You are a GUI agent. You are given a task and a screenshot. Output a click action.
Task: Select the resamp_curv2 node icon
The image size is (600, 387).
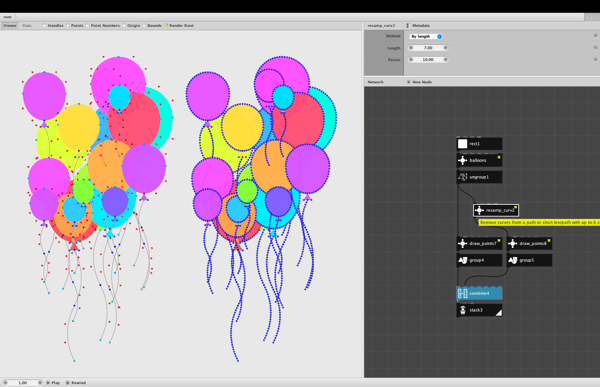[x=479, y=210]
